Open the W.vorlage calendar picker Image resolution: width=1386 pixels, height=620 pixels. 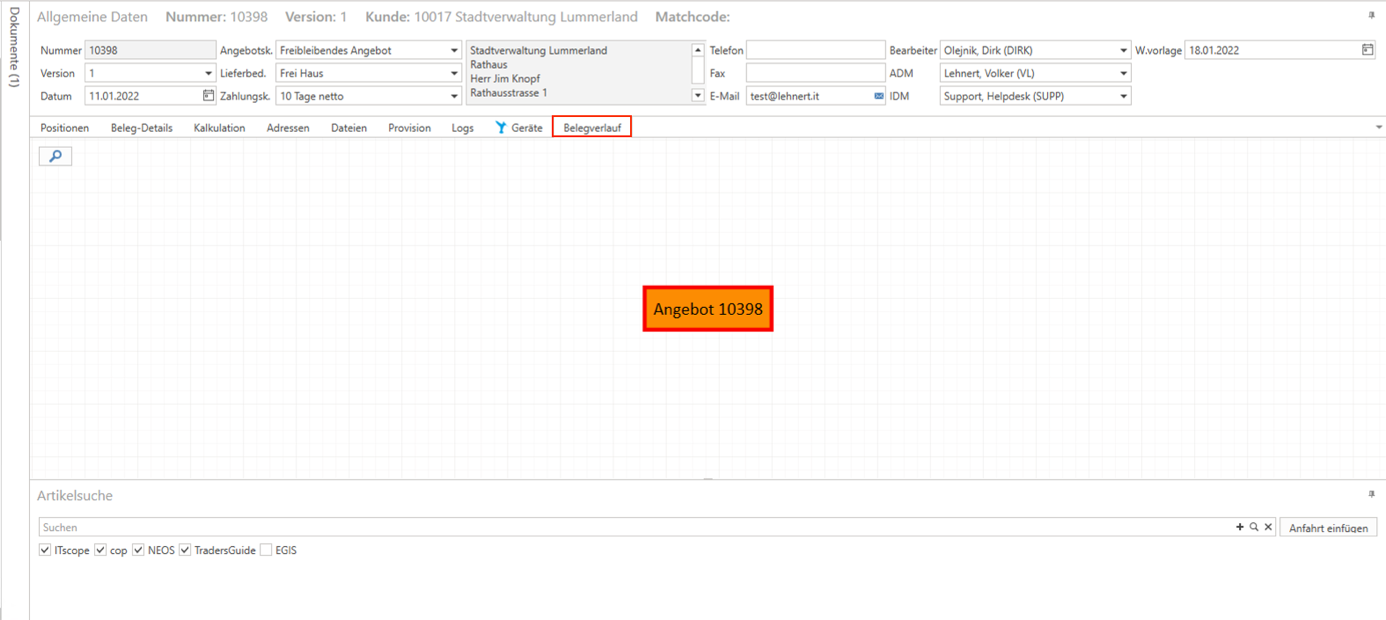(x=1367, y=50)
